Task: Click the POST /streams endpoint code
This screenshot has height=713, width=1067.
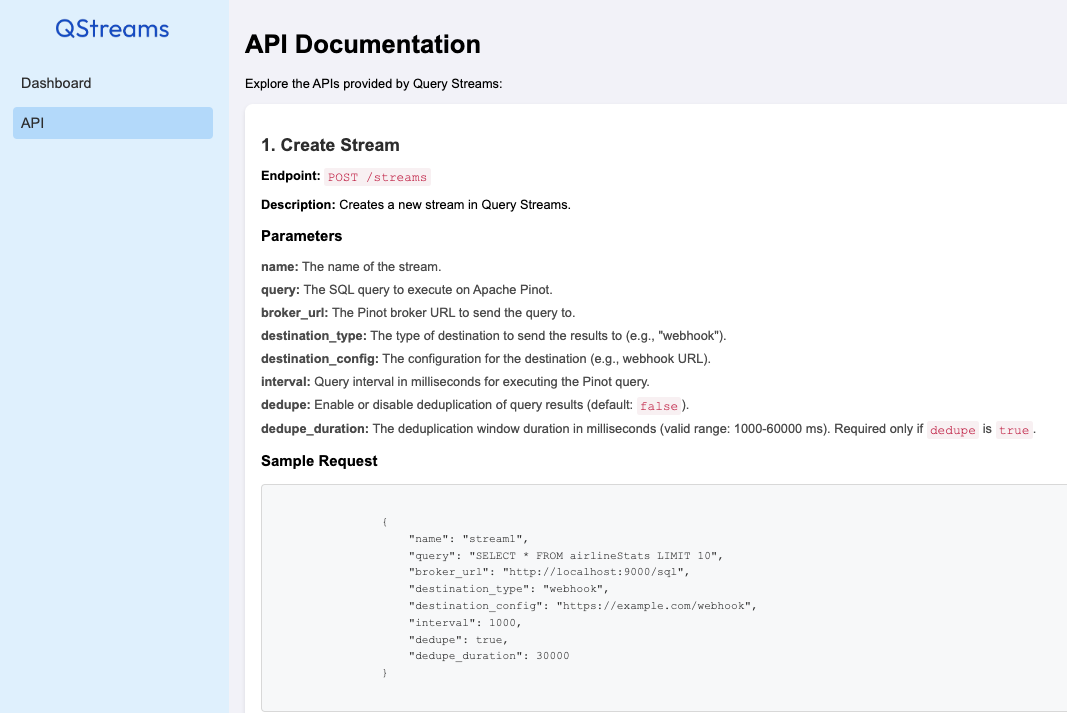Action: [377, 177]
